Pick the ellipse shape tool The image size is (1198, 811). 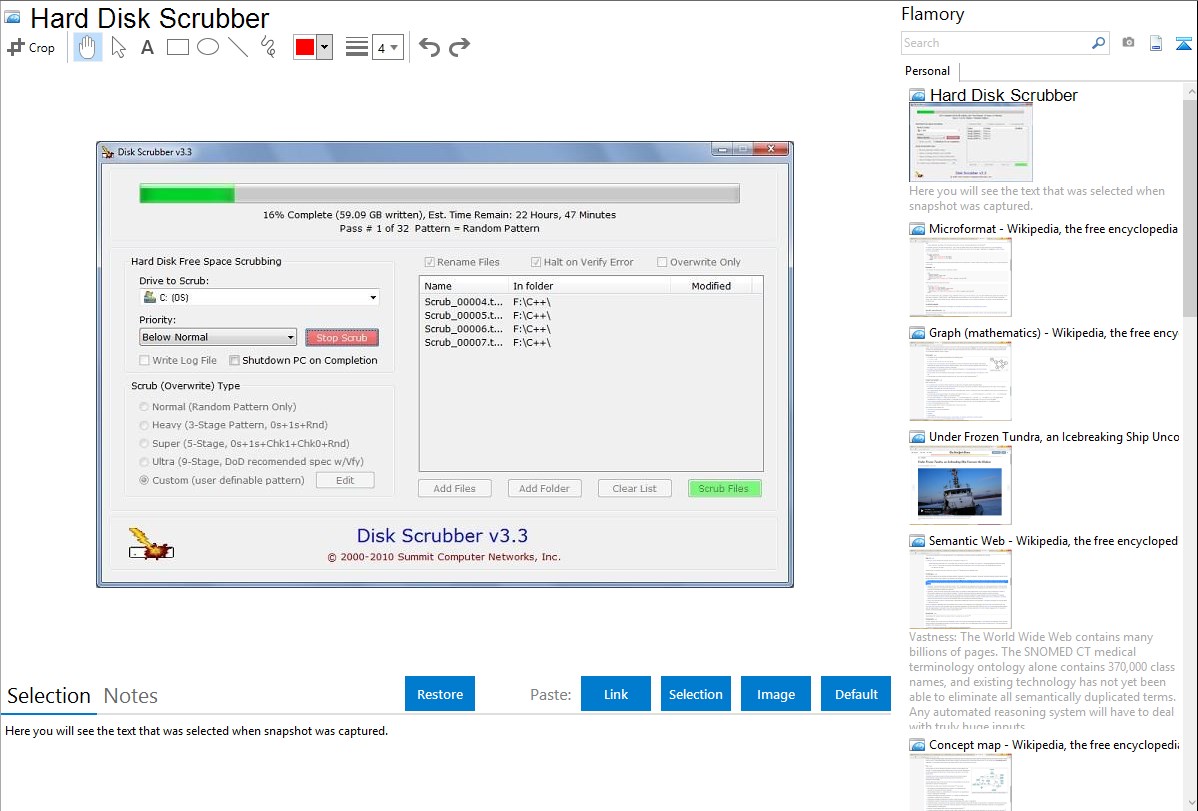(208, 47)
